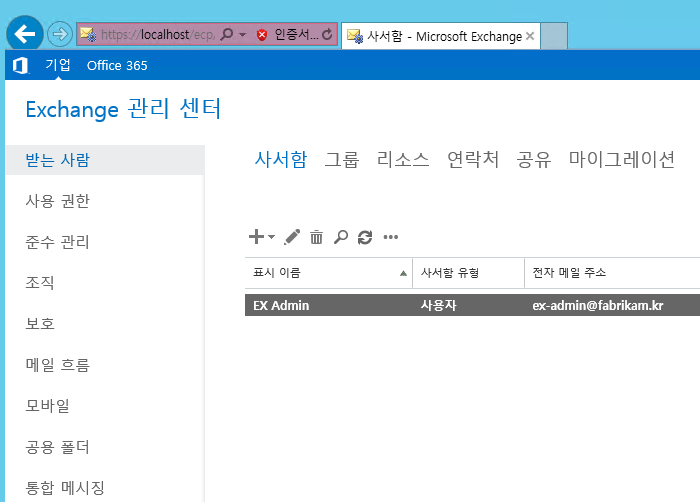Open 받는 사람 in the sidebar

105,160
